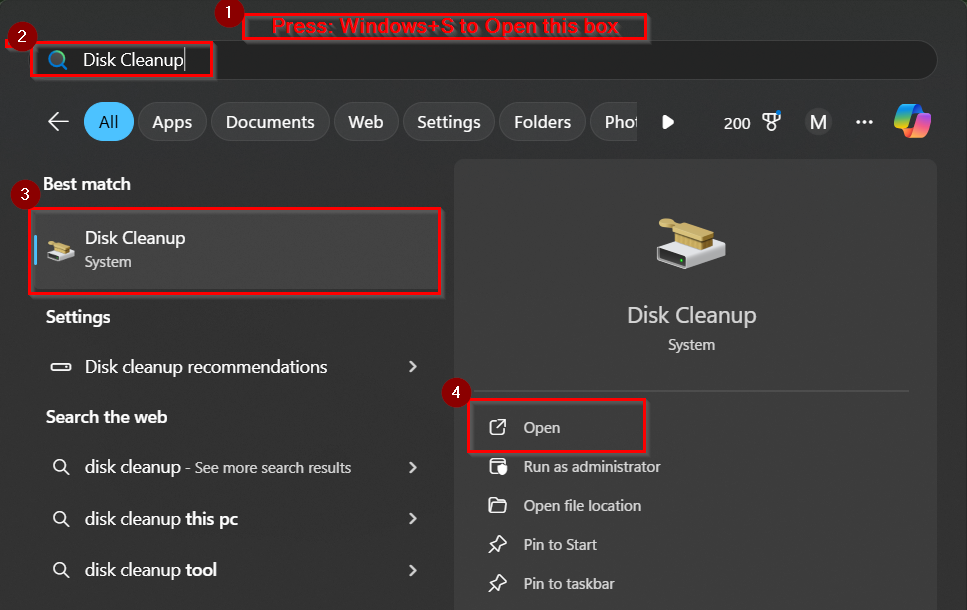Switch to the Web filter tab
Viewport: 967px width, 610px height.
[x=366, y=122]
